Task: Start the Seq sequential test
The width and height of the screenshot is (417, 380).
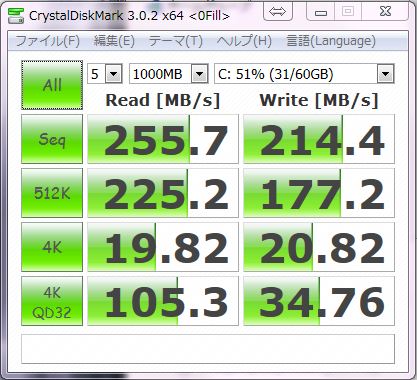Action: 52,139
